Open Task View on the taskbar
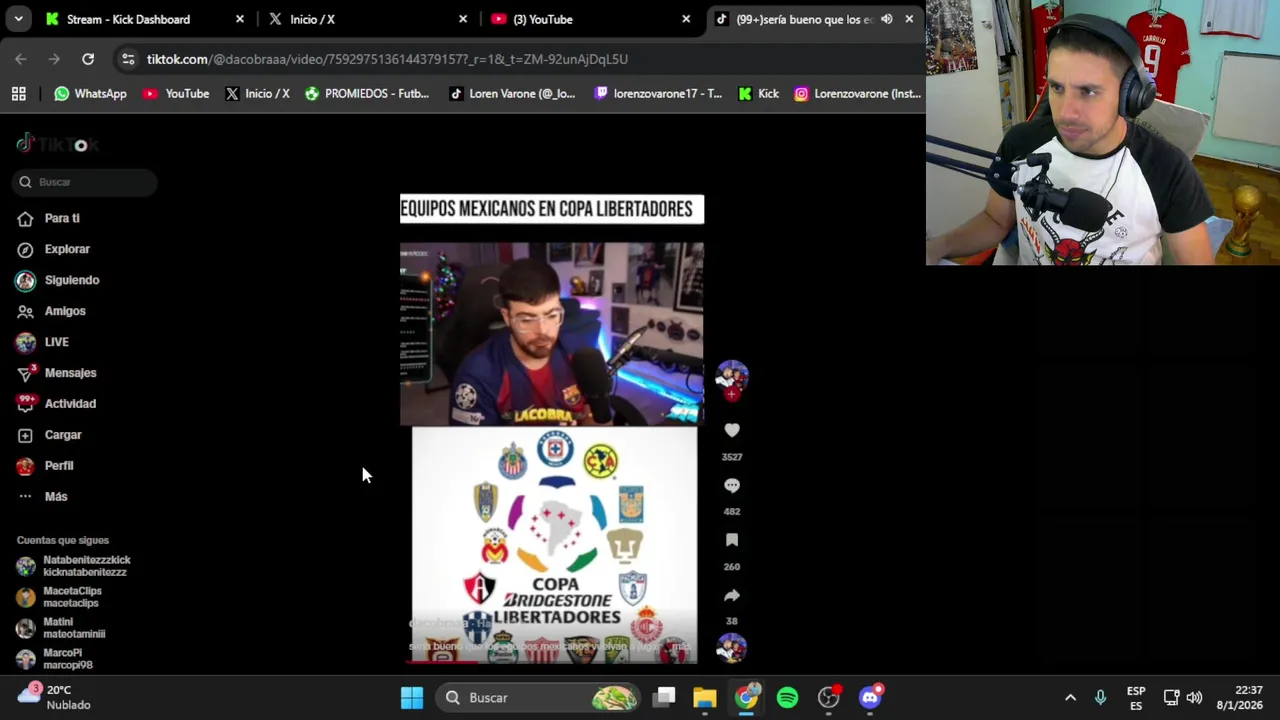Image resolution: width=1280 pixels, height=720 pixels. pos(665,698)
